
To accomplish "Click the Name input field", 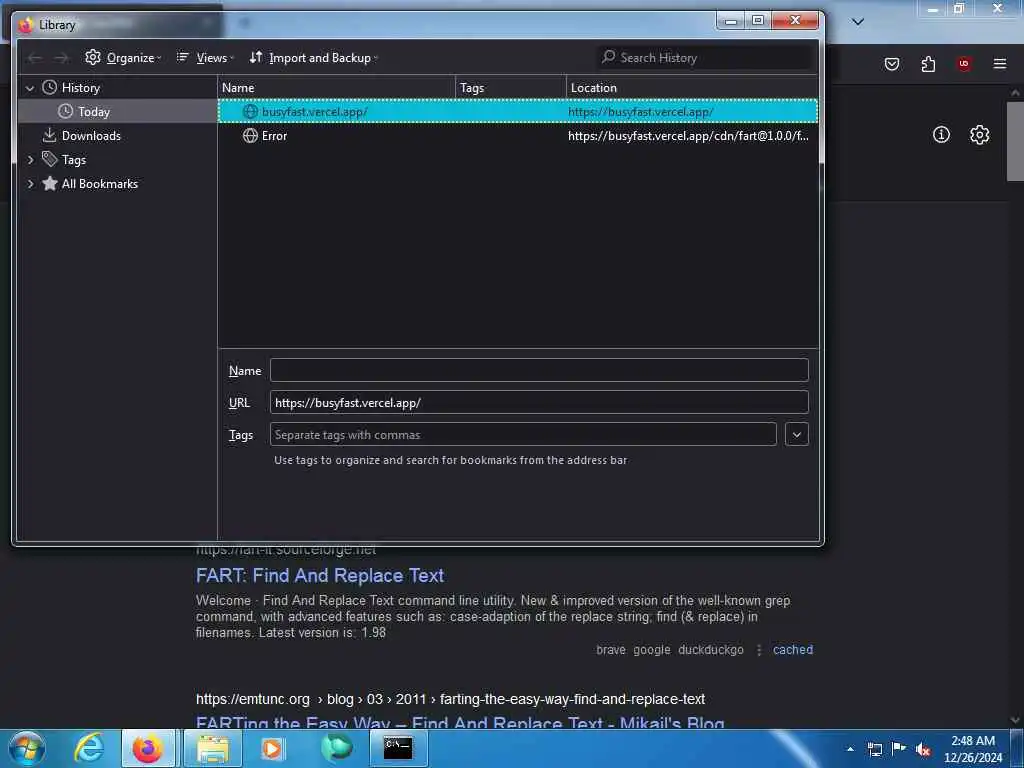I will pos(539,370).
